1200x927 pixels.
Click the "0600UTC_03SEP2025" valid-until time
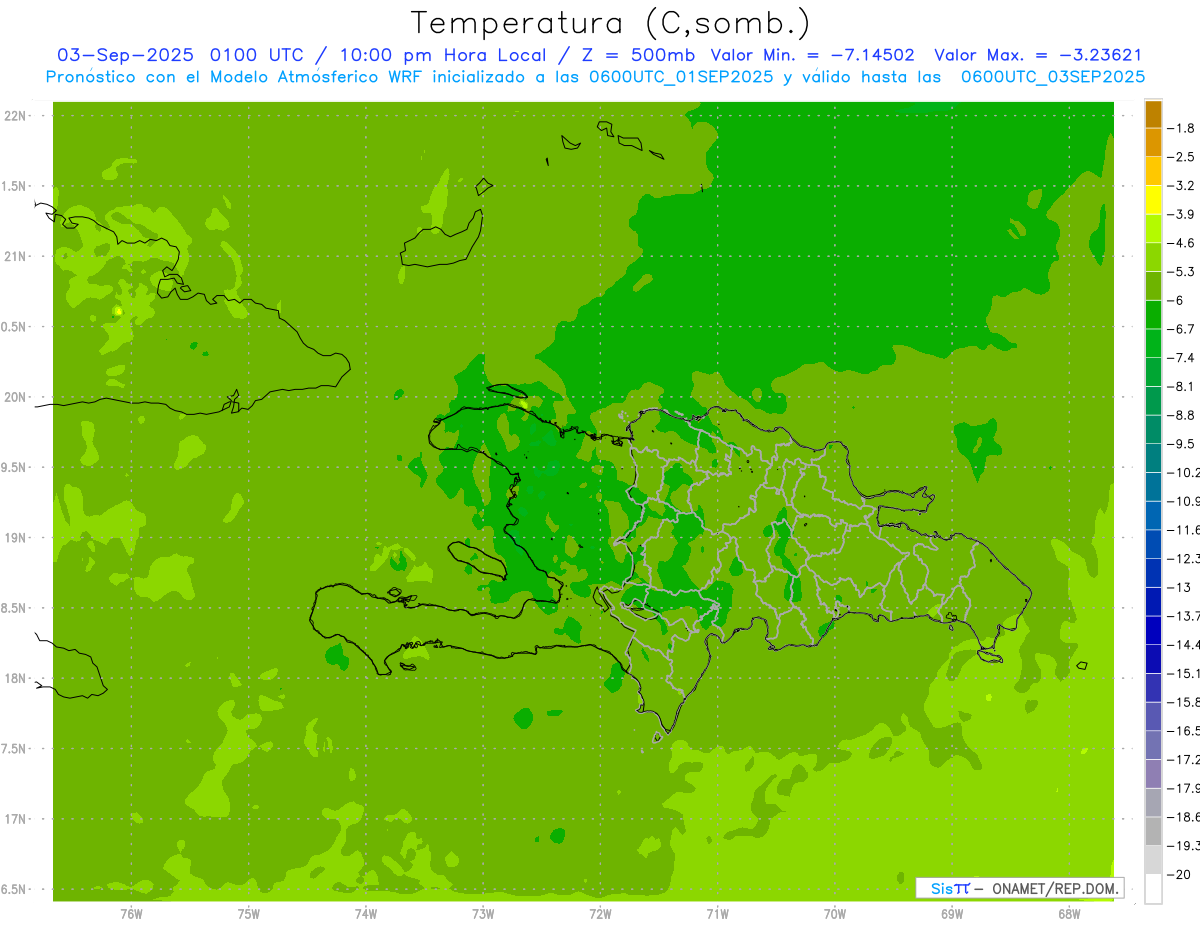coord(1053,77)
